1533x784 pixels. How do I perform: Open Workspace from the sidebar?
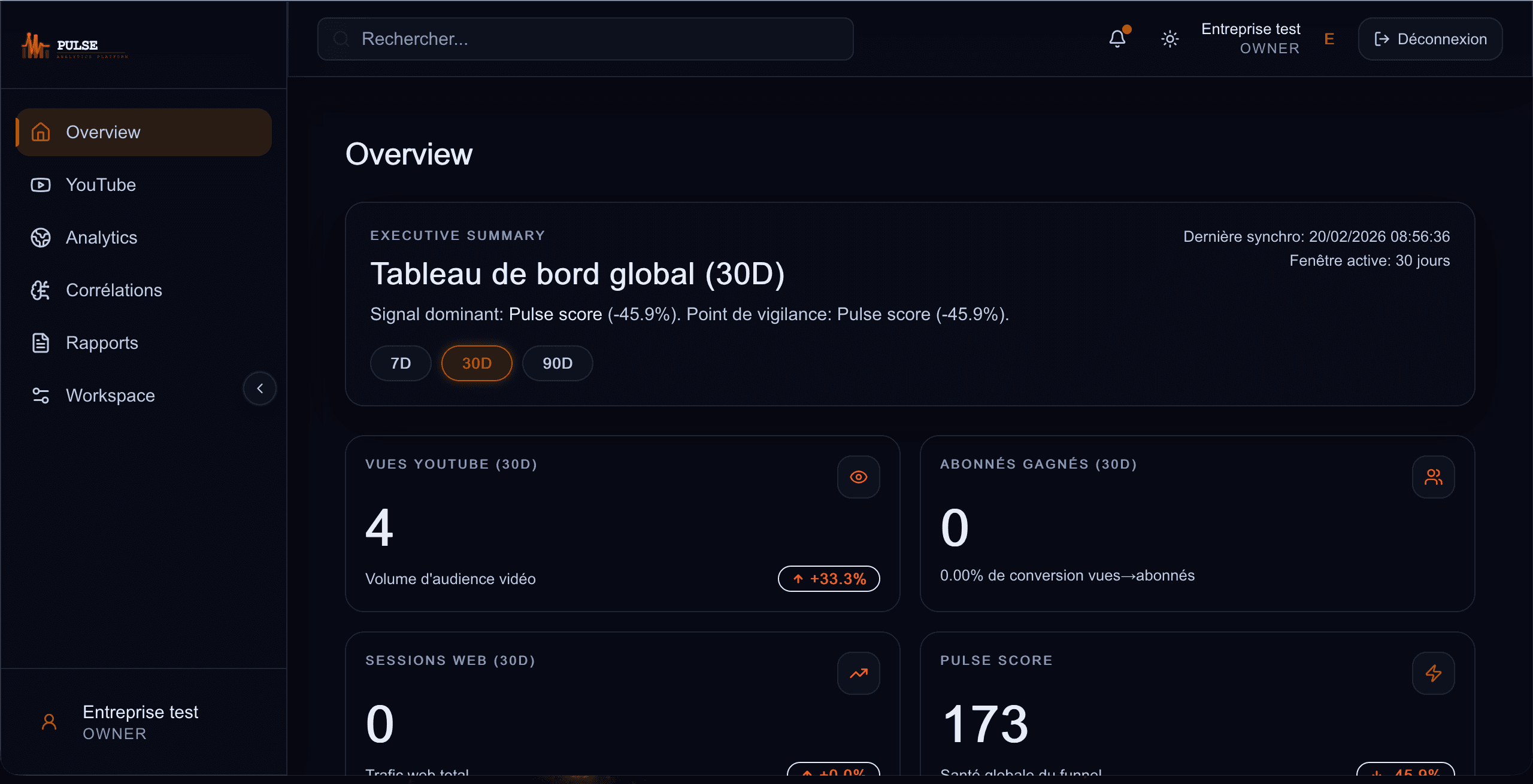tap(109, 395)
